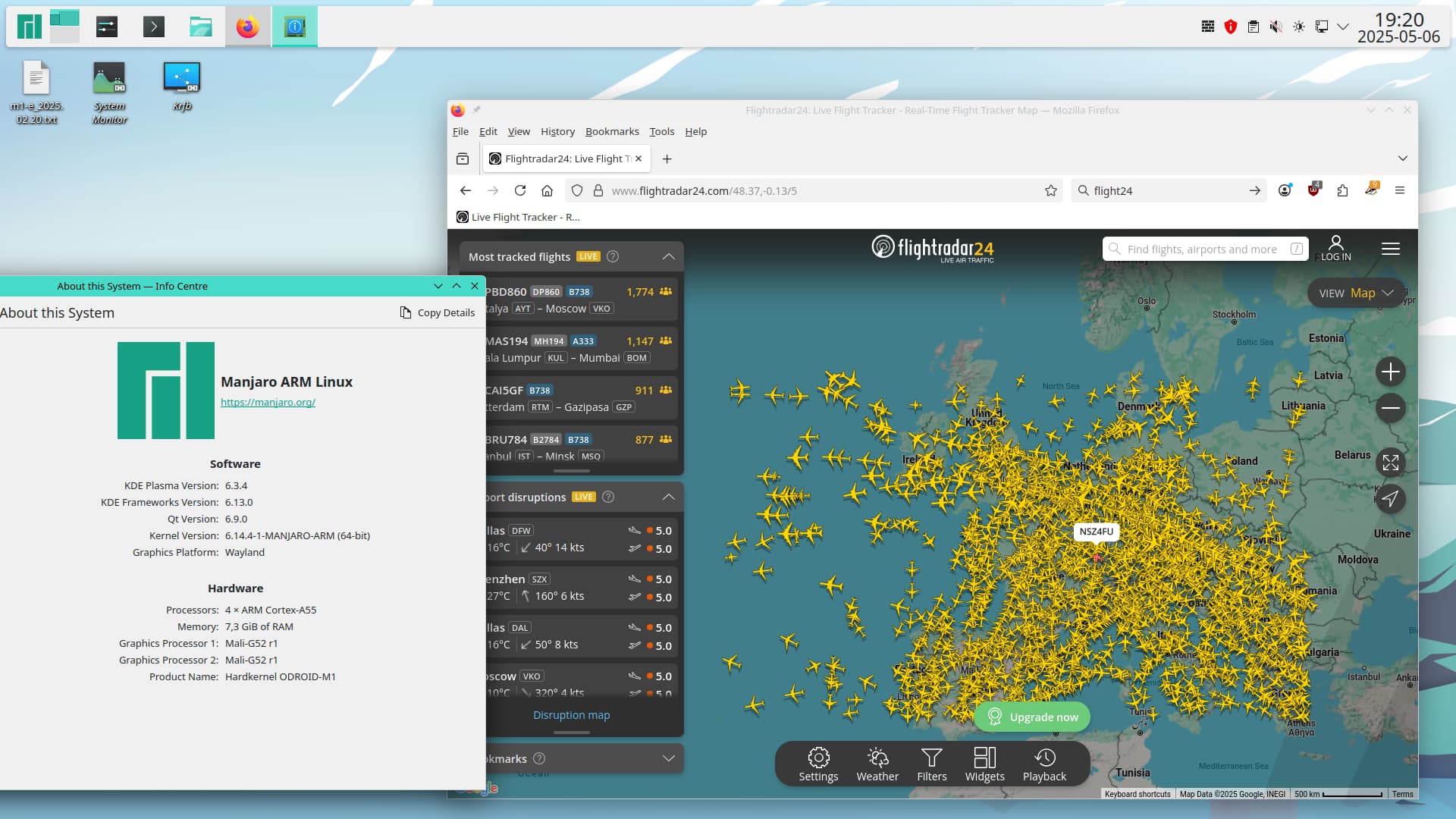Launch the terminal from the top panel
Screen dimensions: 1456x819
[x=154, y=27]
